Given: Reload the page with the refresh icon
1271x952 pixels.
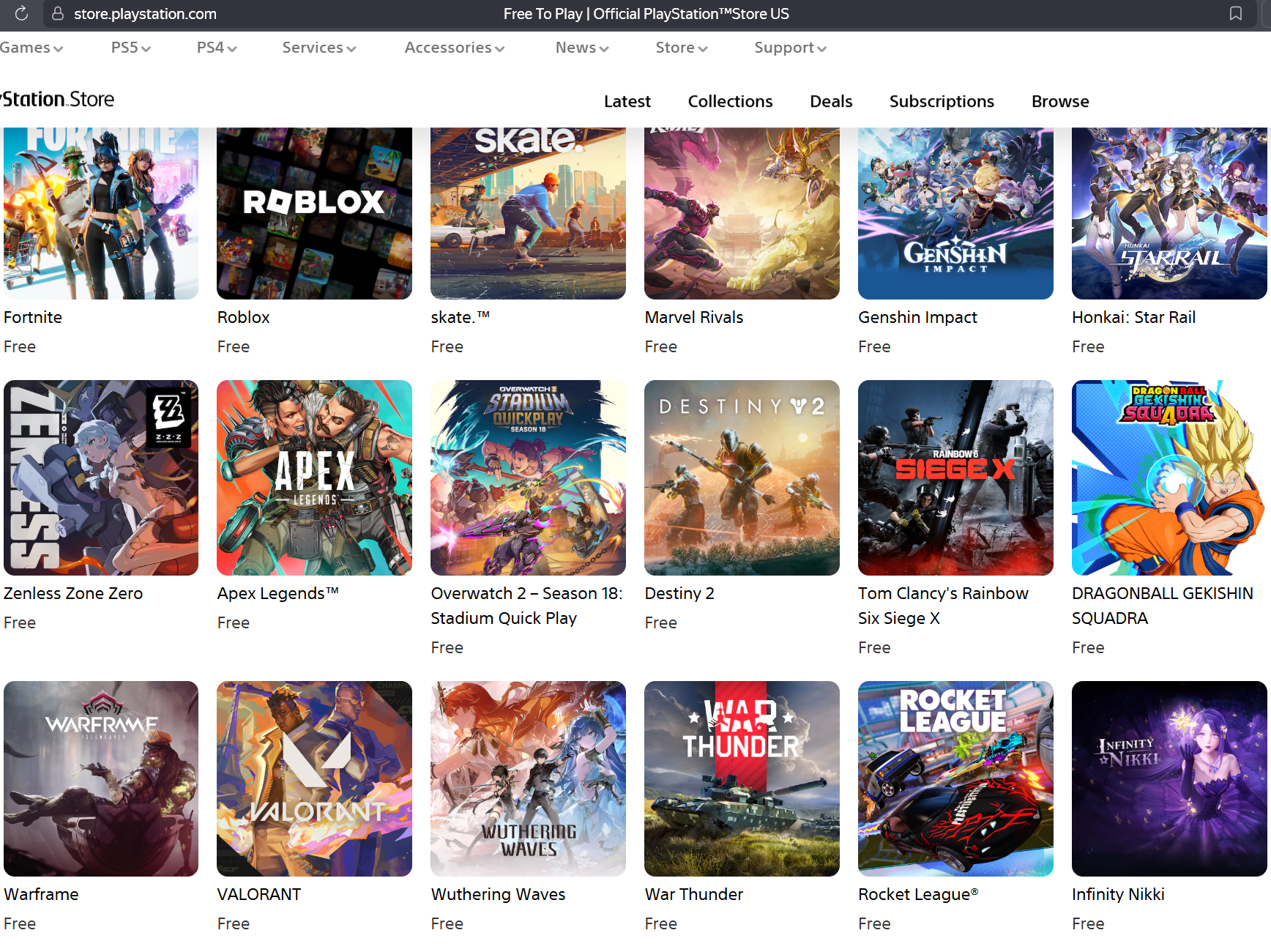Looking at the screenshot, I should [21, 13].
